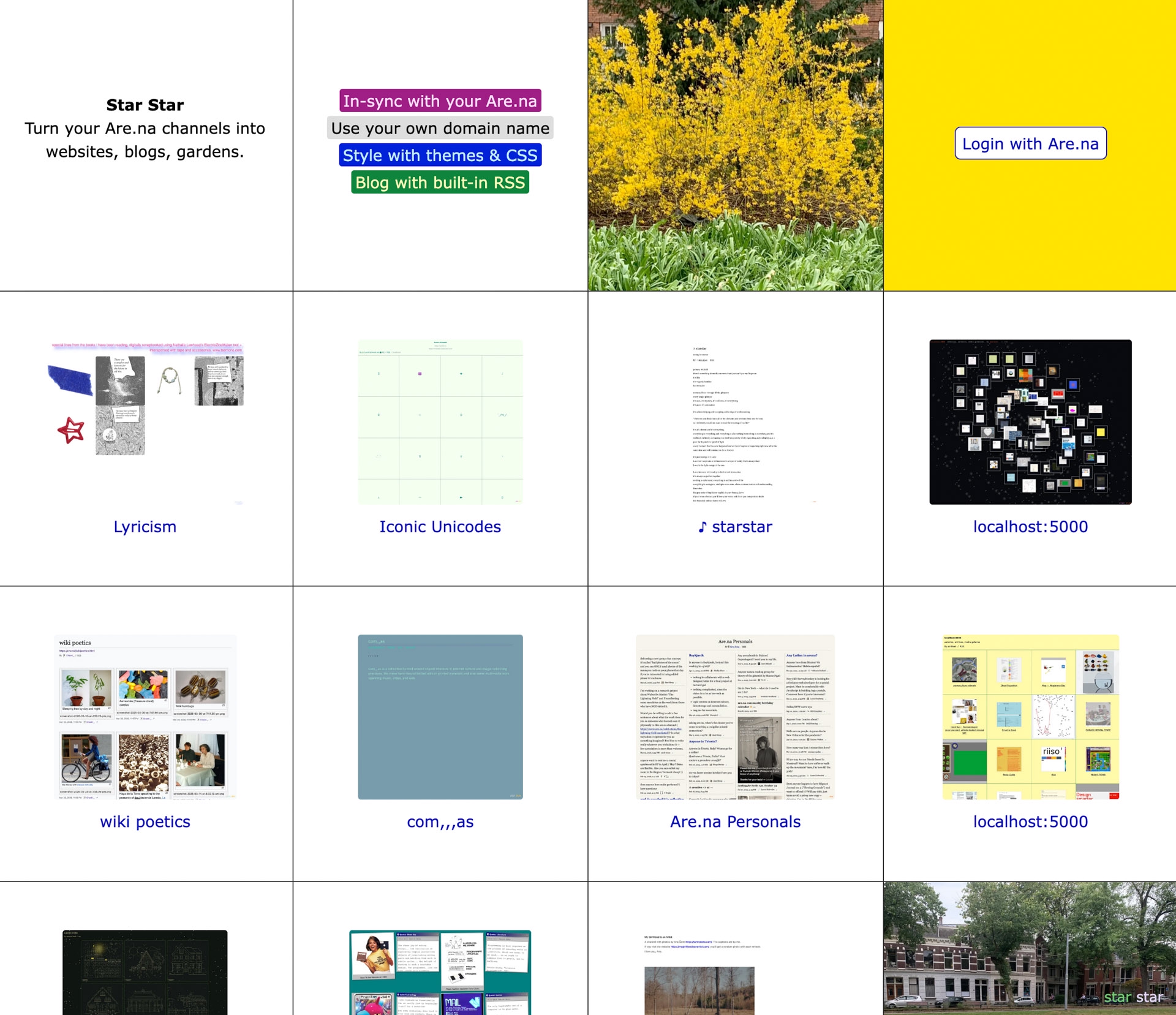This screenshot has width=1176, height=1015.
Task: Click the teal retro windows thumbnail
Action: [x=440, y=972]
